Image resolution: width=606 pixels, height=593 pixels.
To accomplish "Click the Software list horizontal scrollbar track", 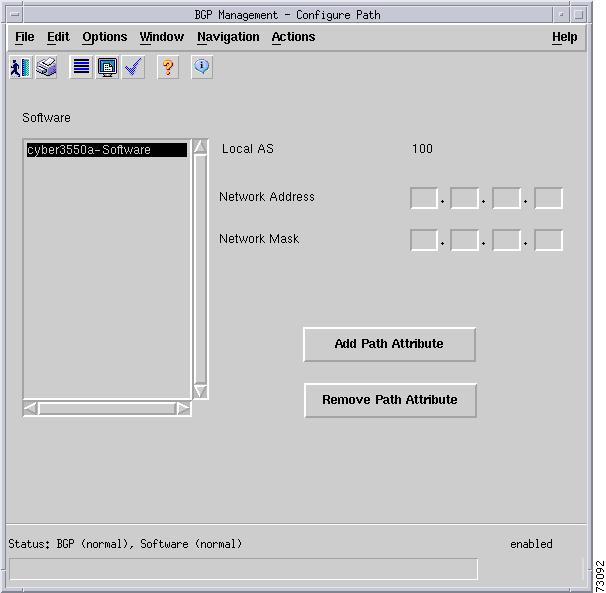I will click(107, 408).
